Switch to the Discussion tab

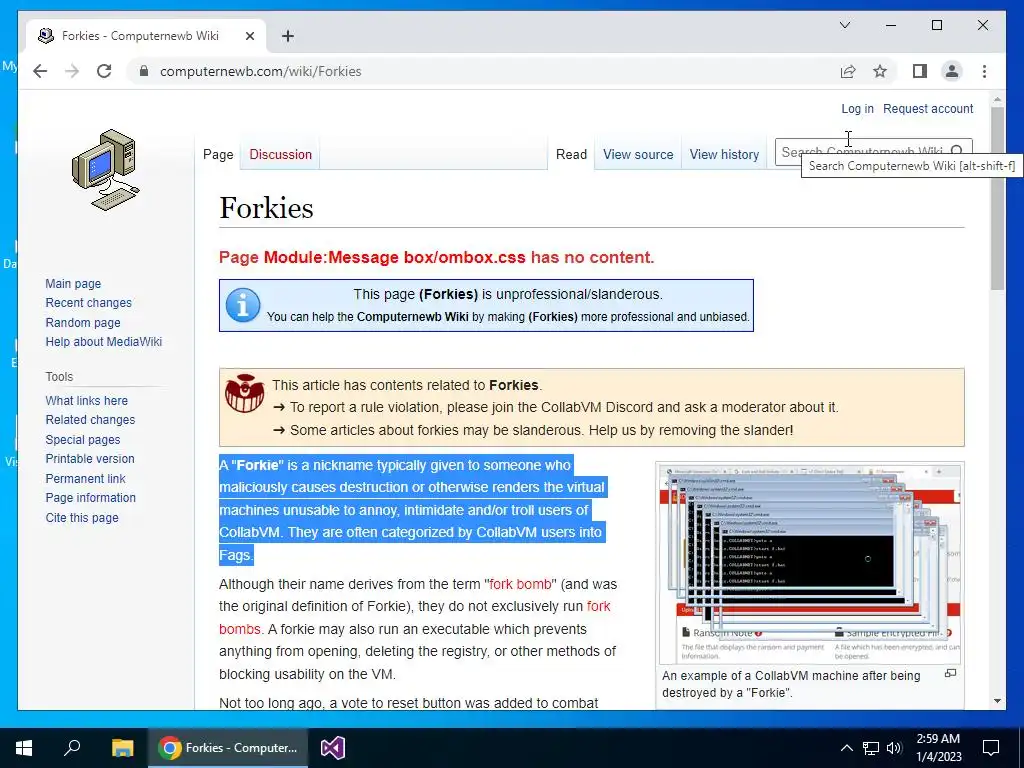(x=280, y=155)
